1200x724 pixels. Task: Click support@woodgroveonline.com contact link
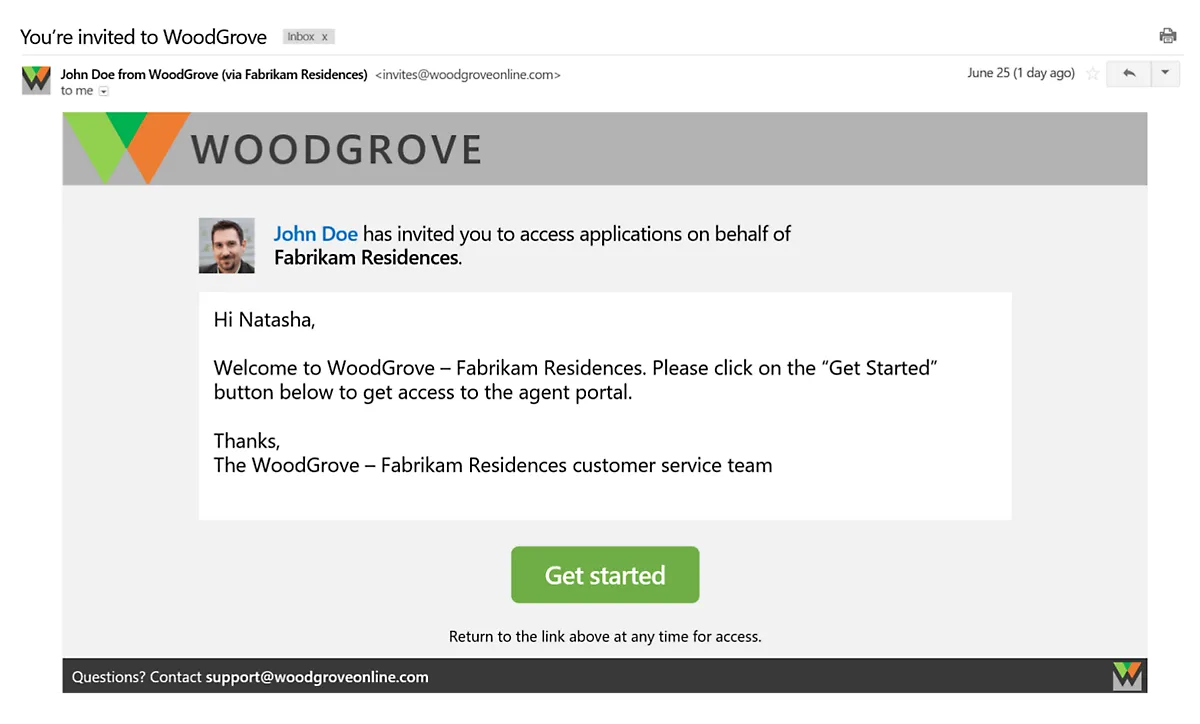tap(317, 677)
